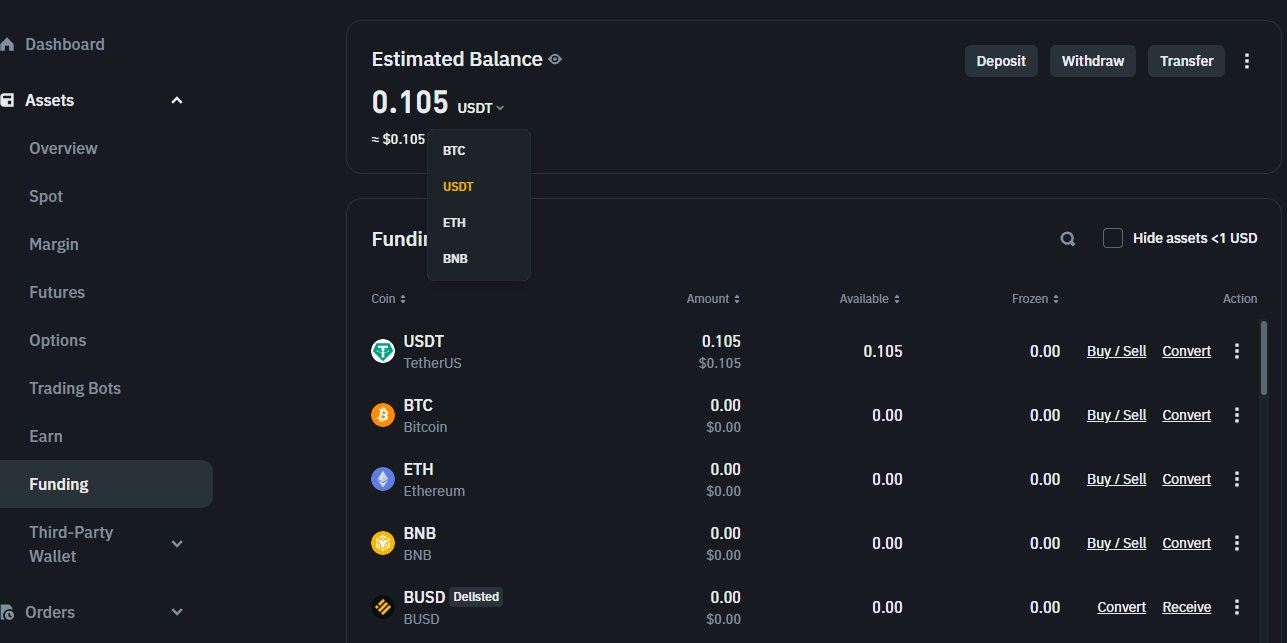The width and height of the screenshot is (1287, 643).
Task: Toggle balance visibility eye icon
Action: click(x=555, y=60)
